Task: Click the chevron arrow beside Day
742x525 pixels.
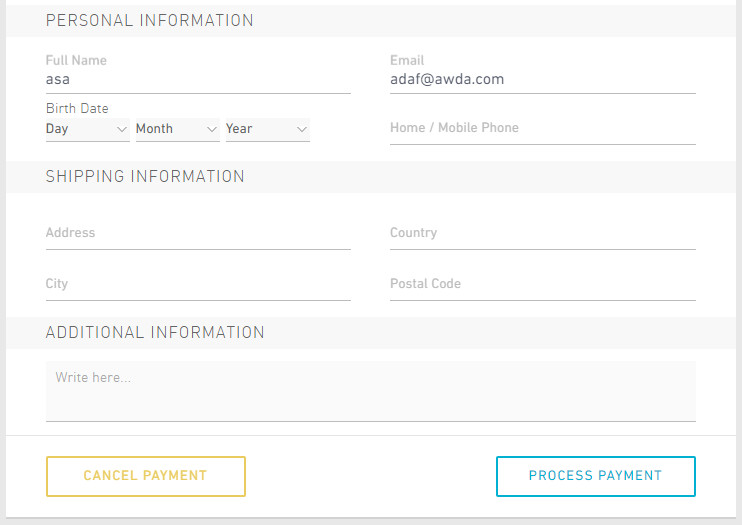Action: click(x=122, y=129)
